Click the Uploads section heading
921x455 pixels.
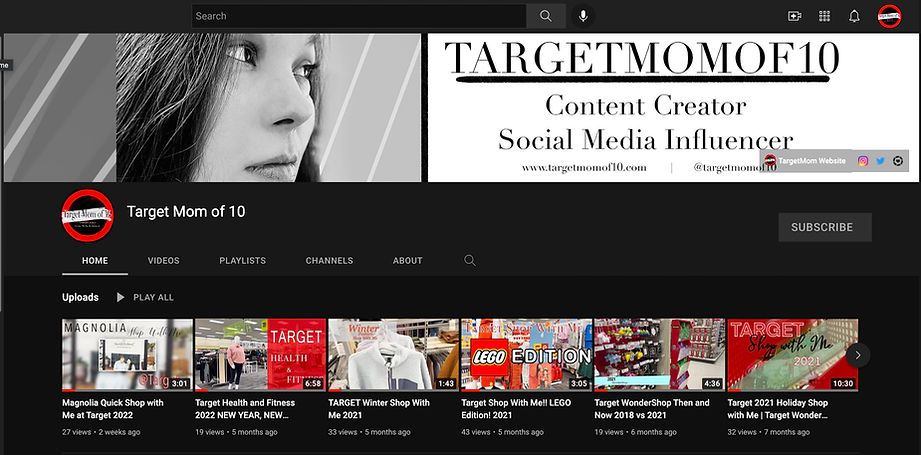coord(80,298)
